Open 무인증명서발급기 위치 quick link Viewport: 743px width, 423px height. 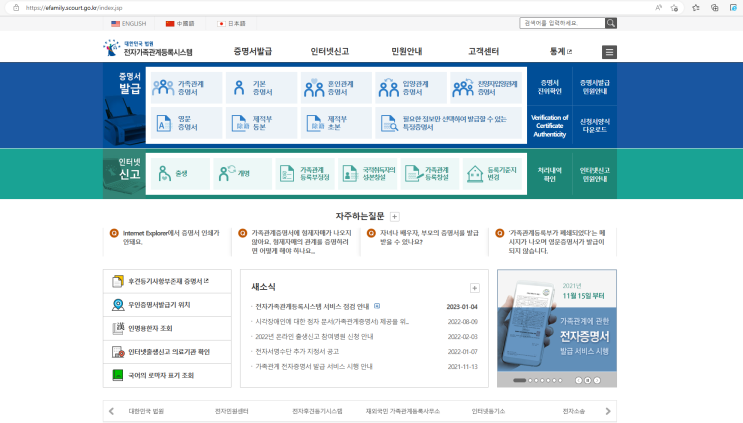167,305
